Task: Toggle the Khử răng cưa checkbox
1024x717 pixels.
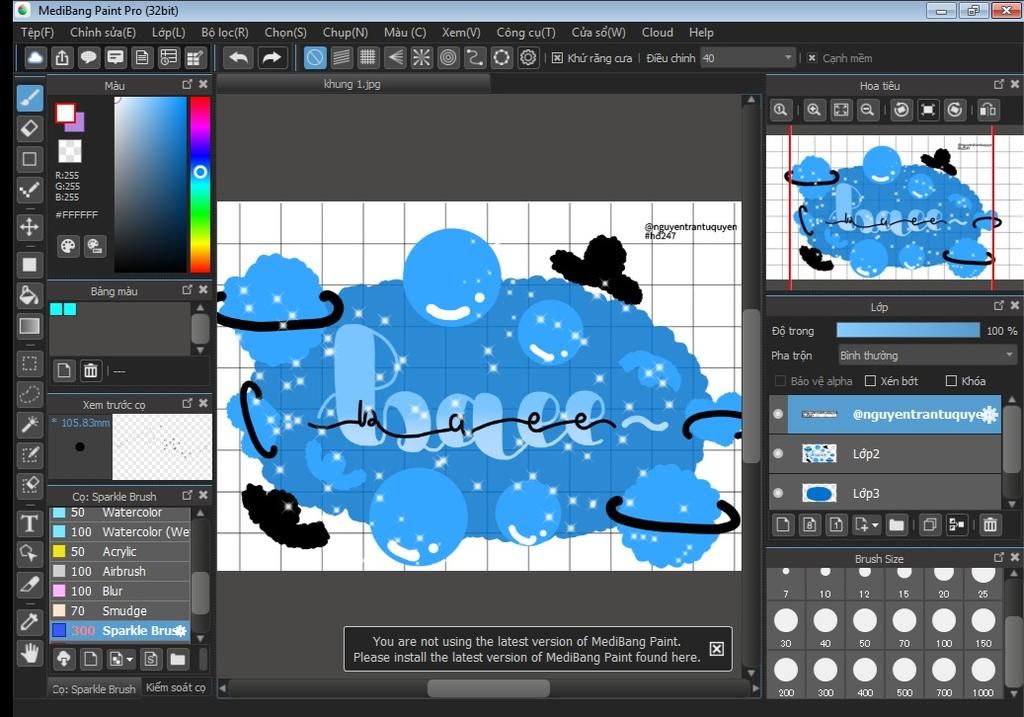Action: point(557,58)
